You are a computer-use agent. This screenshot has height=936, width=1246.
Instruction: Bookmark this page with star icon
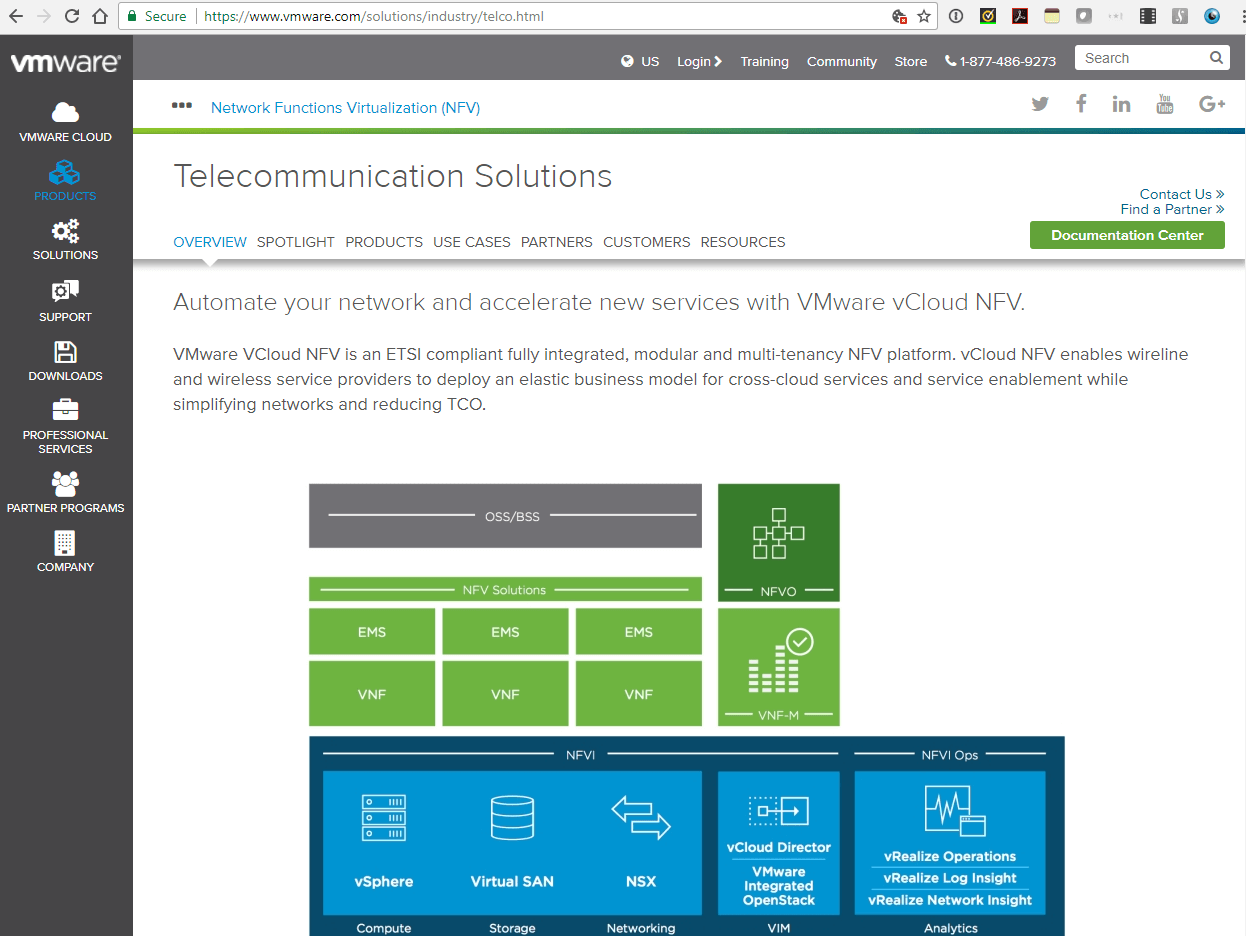pyautogui.click(x=924, y=16)
